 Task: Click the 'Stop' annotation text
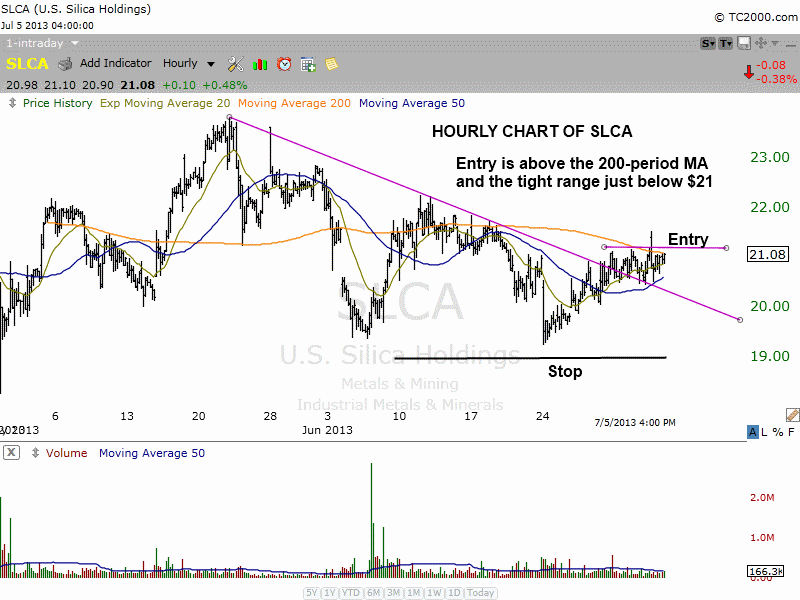pyautogui.click(x=565, y=371)
